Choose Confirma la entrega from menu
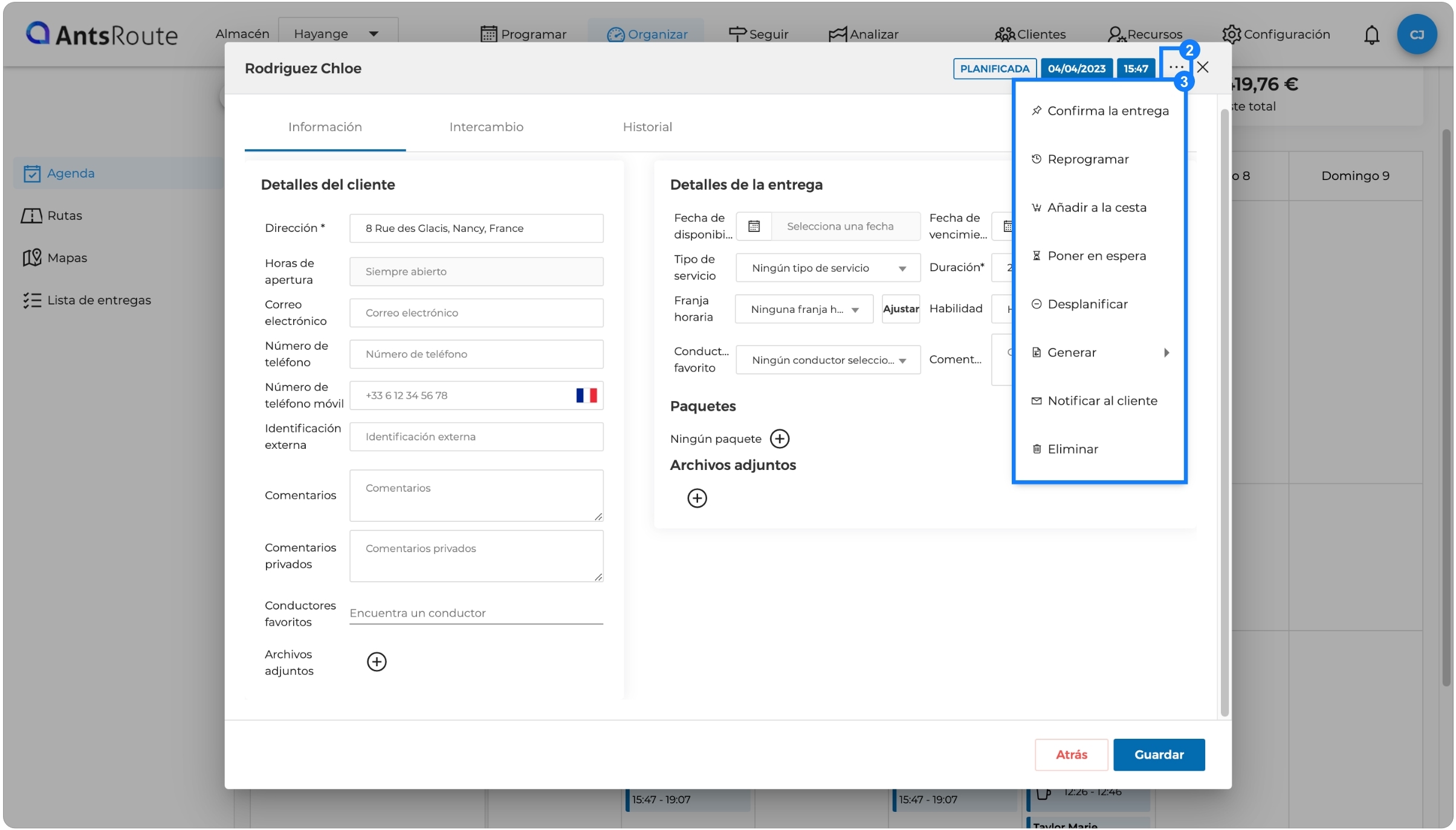 tap(1099, 111)
